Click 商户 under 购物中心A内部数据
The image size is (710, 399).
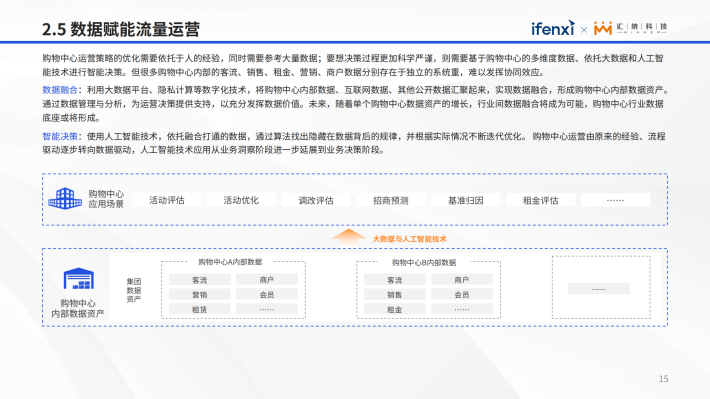coord(267,280)
